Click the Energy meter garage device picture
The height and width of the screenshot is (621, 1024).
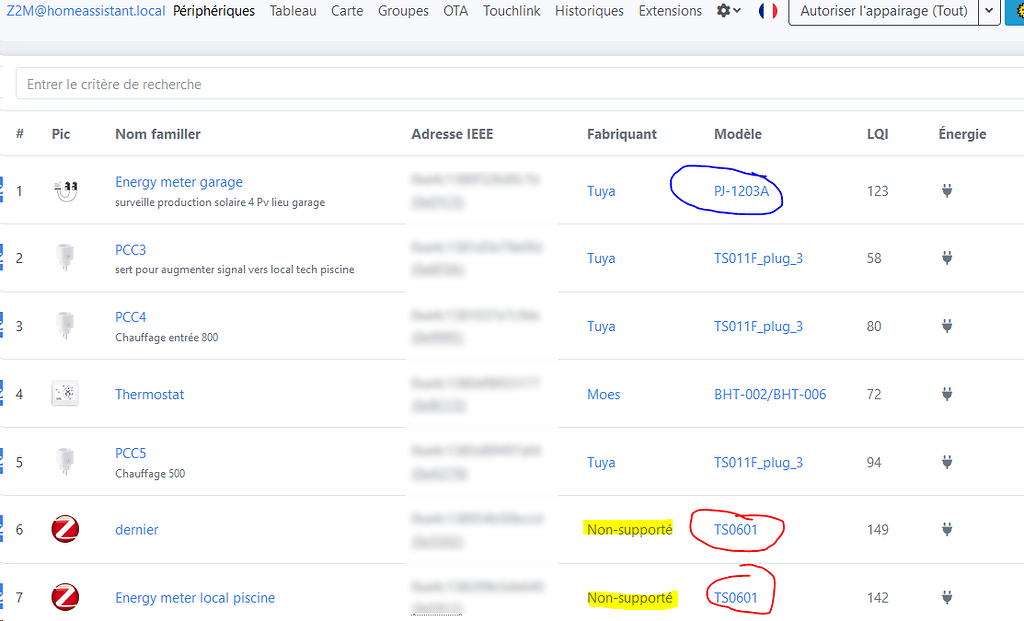pos(65,190)
